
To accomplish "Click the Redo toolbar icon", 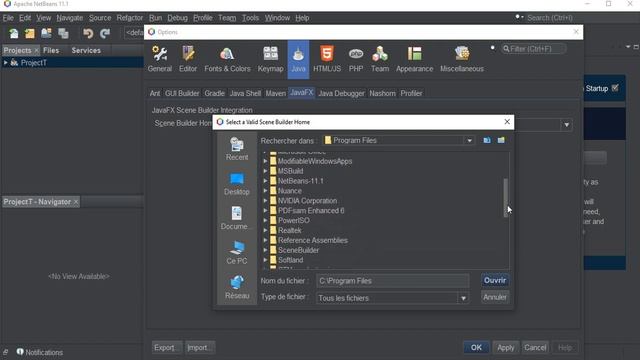I will [105, 33].
